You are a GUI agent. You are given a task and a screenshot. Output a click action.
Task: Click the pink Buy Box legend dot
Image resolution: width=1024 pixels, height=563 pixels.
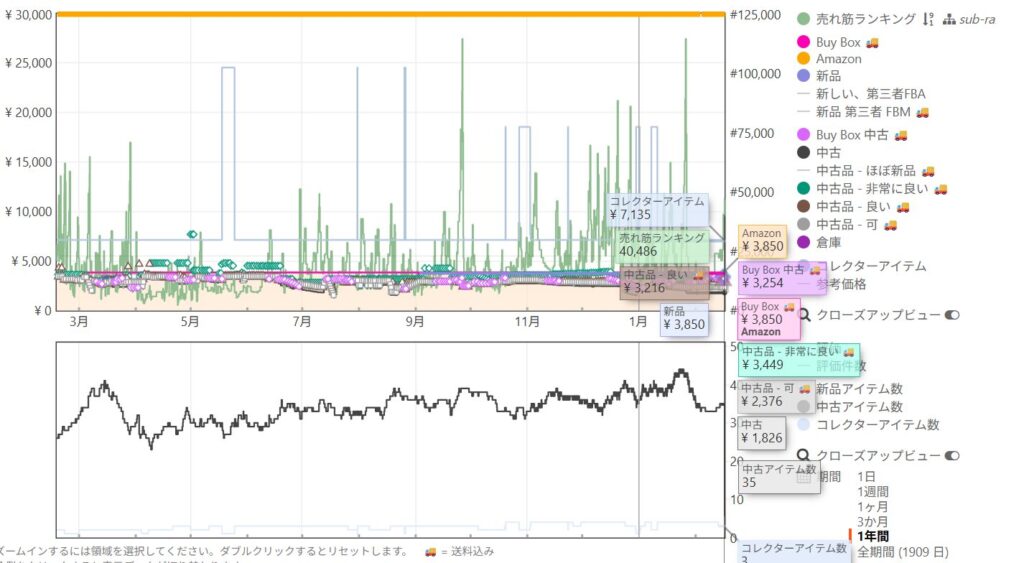tap(803, 42)
